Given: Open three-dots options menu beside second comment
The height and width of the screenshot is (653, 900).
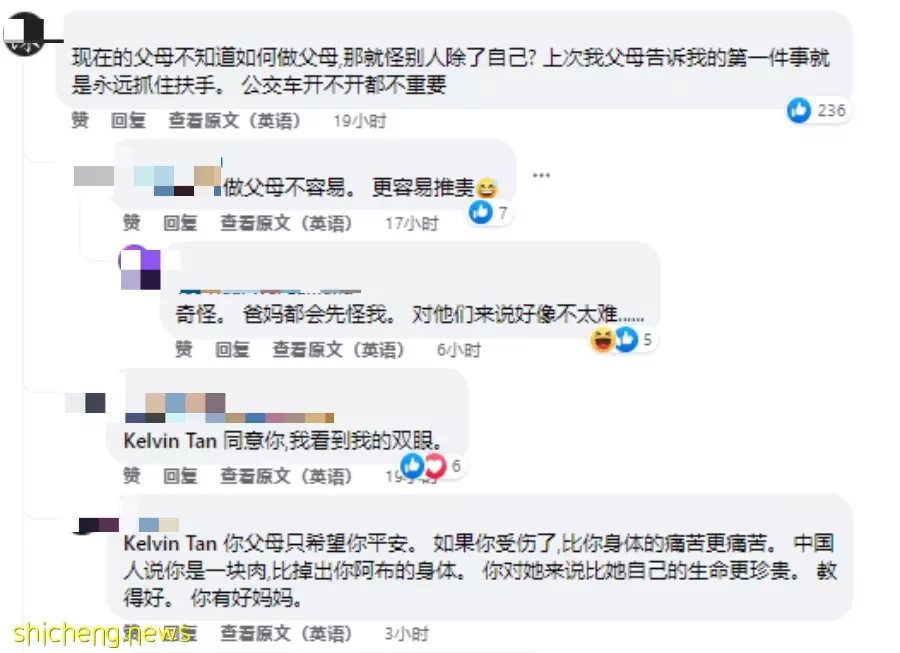Looking at the screenshot, I should coord(541,175).
